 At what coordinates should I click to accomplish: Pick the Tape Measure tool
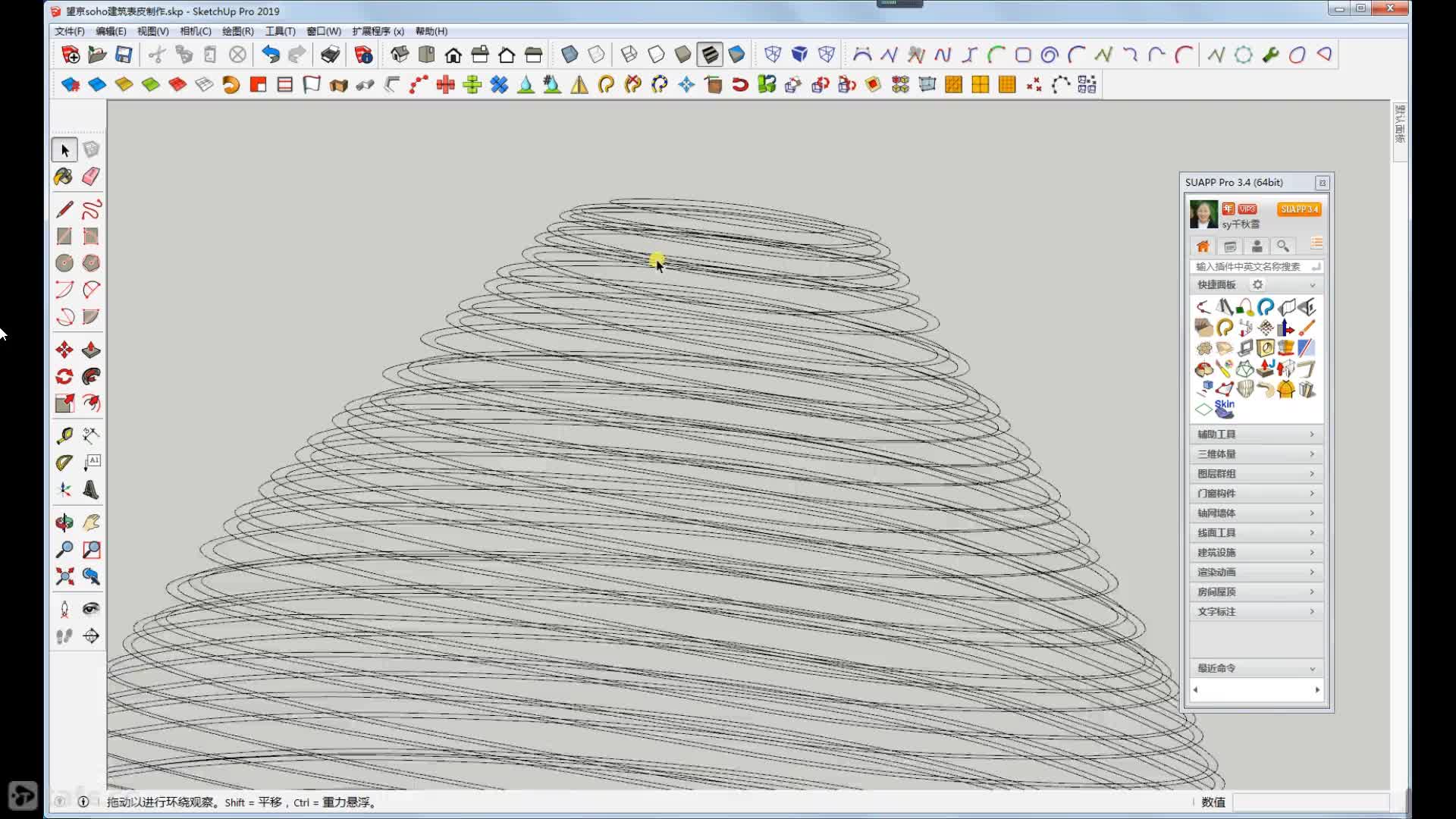click(x=64, y=435)
